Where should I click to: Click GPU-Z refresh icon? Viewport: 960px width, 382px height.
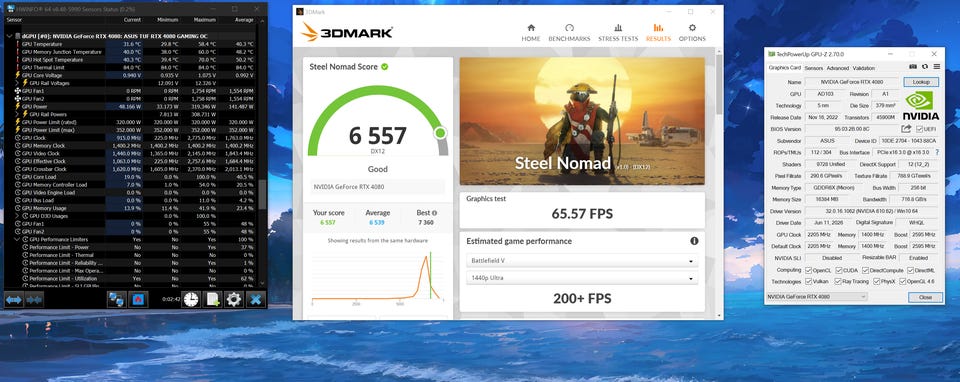(x=924, y=67)
